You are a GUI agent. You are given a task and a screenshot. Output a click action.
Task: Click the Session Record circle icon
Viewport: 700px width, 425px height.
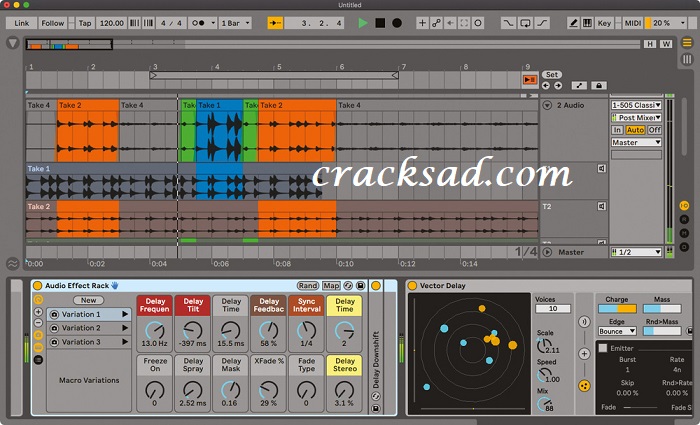point(478,23)
